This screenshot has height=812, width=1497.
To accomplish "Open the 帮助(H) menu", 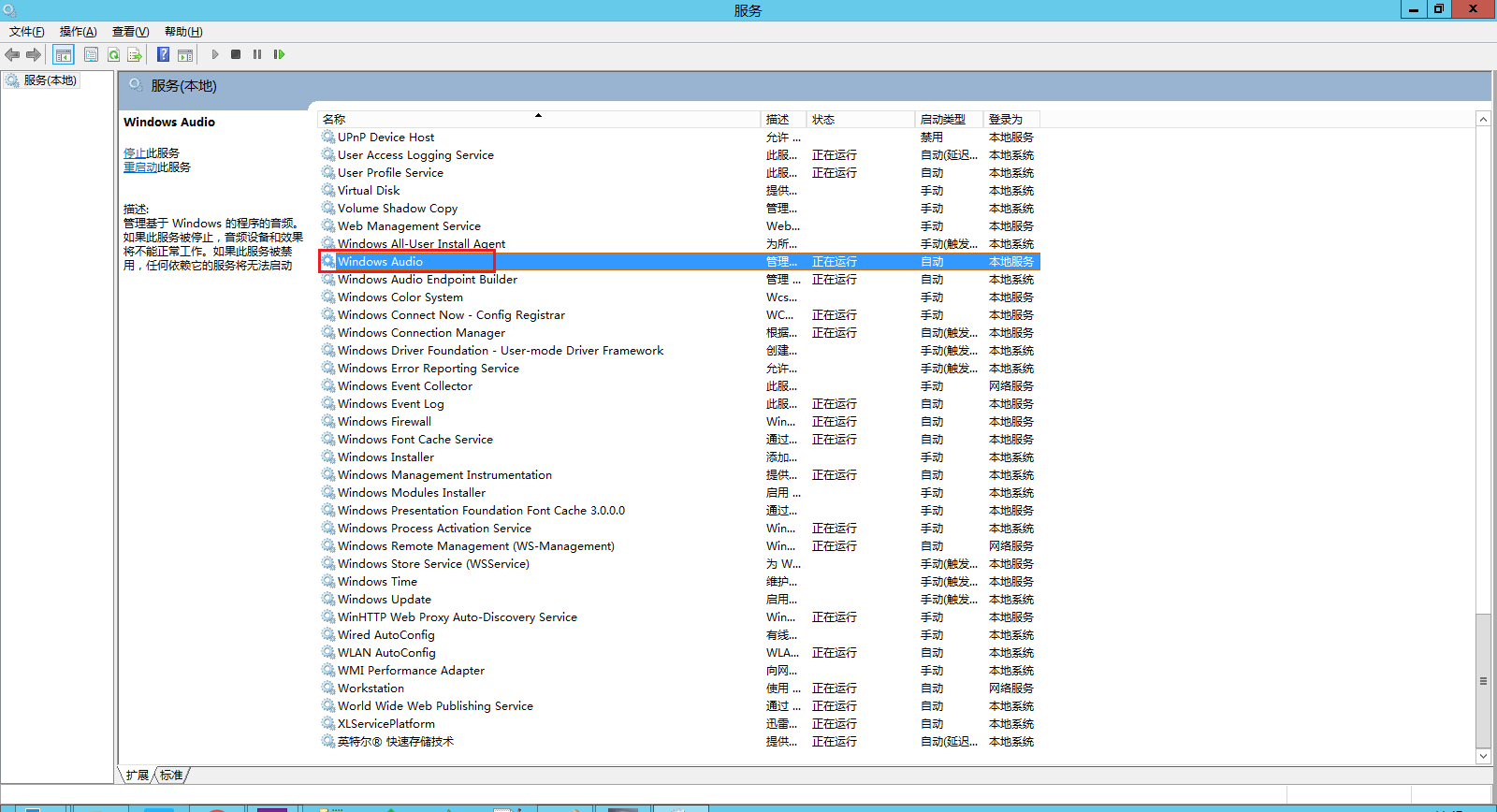I will pos(183,32).
